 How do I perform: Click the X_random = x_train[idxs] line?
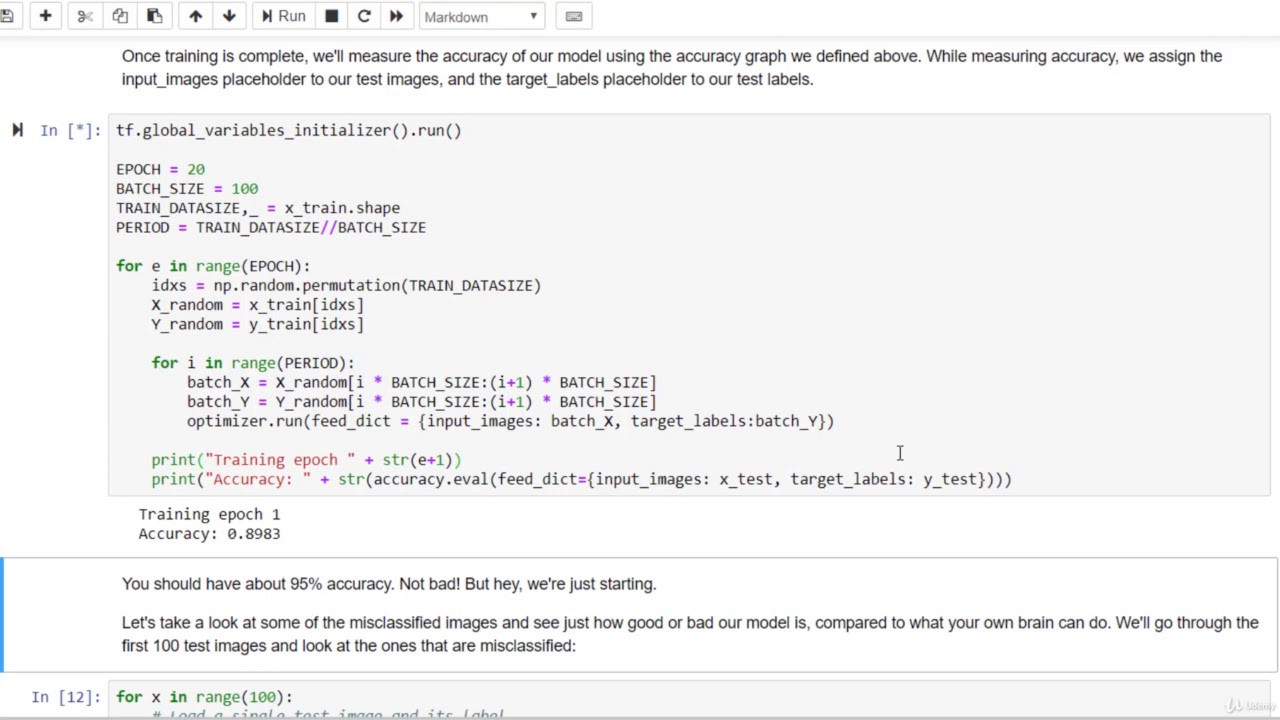pyautogui.click(x=258, y=304)
